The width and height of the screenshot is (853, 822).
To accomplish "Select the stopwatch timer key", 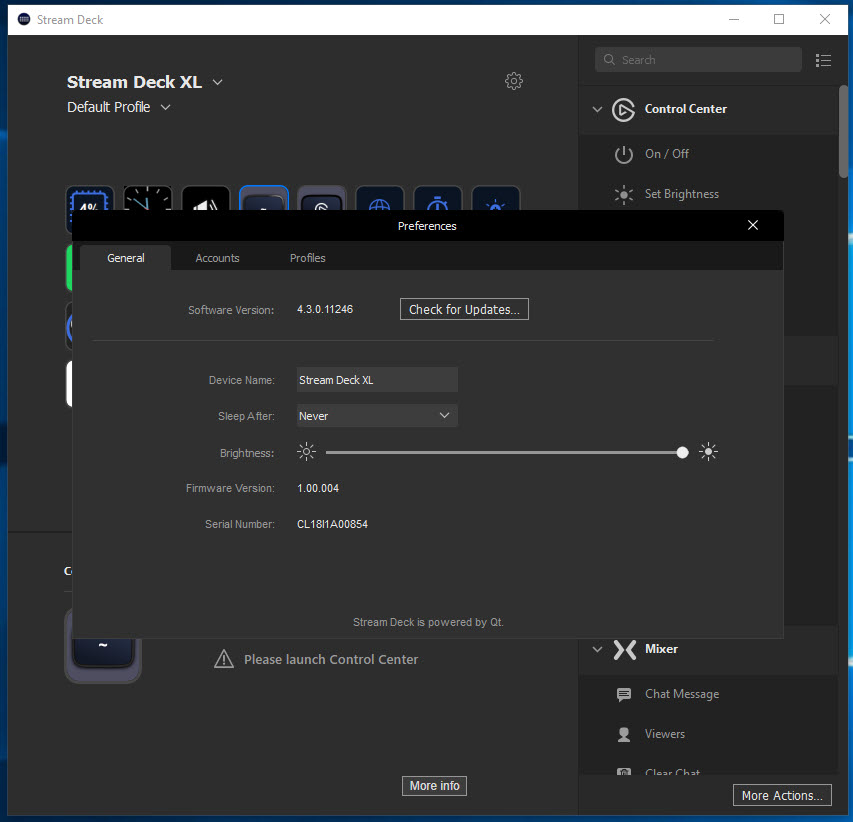I will coord(438,198).
